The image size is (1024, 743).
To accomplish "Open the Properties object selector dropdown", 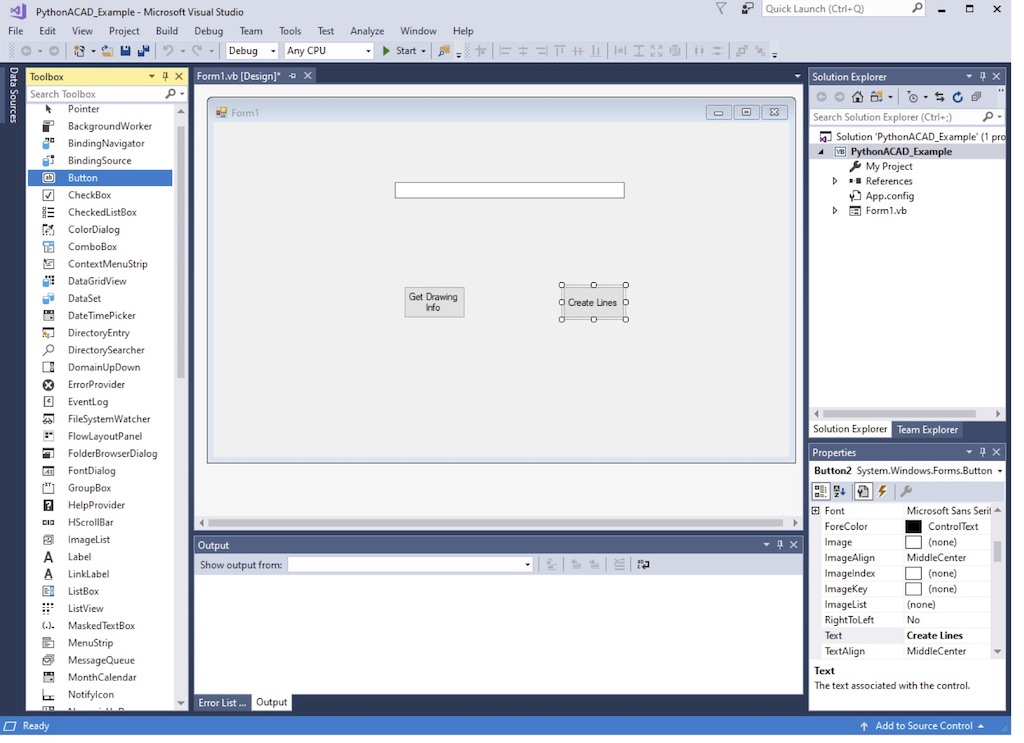I will tap(999, 471).
